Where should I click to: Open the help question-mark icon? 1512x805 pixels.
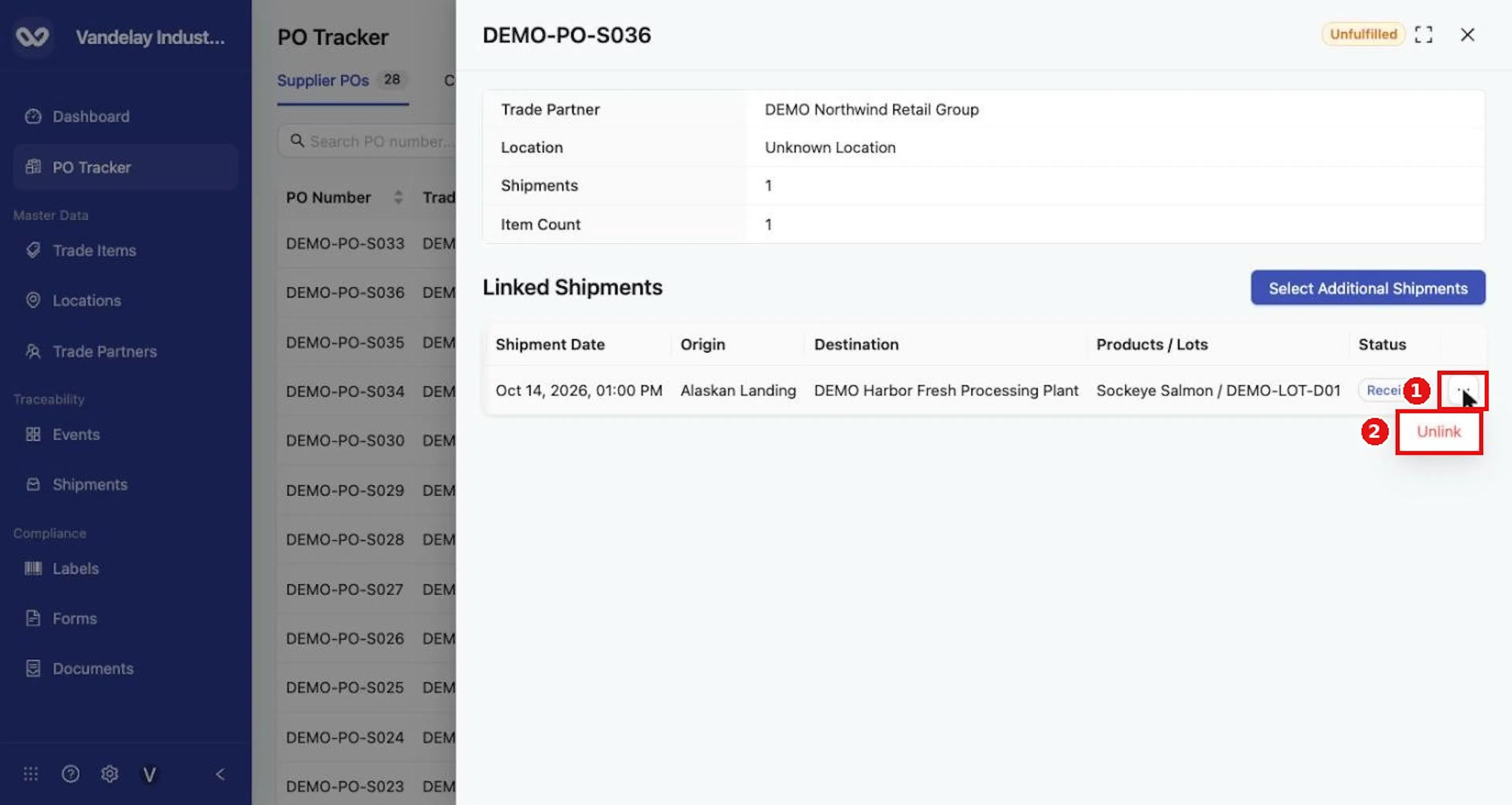tap(70, 774)
